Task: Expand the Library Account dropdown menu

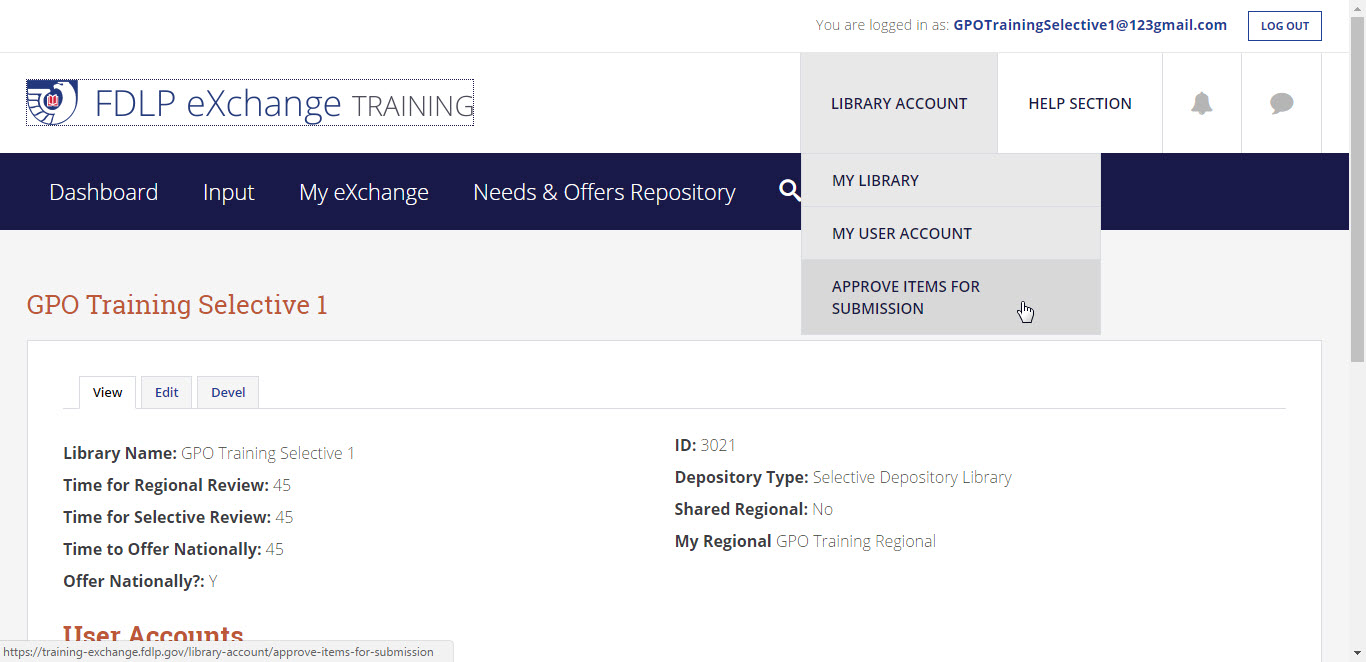Action: 899,103
